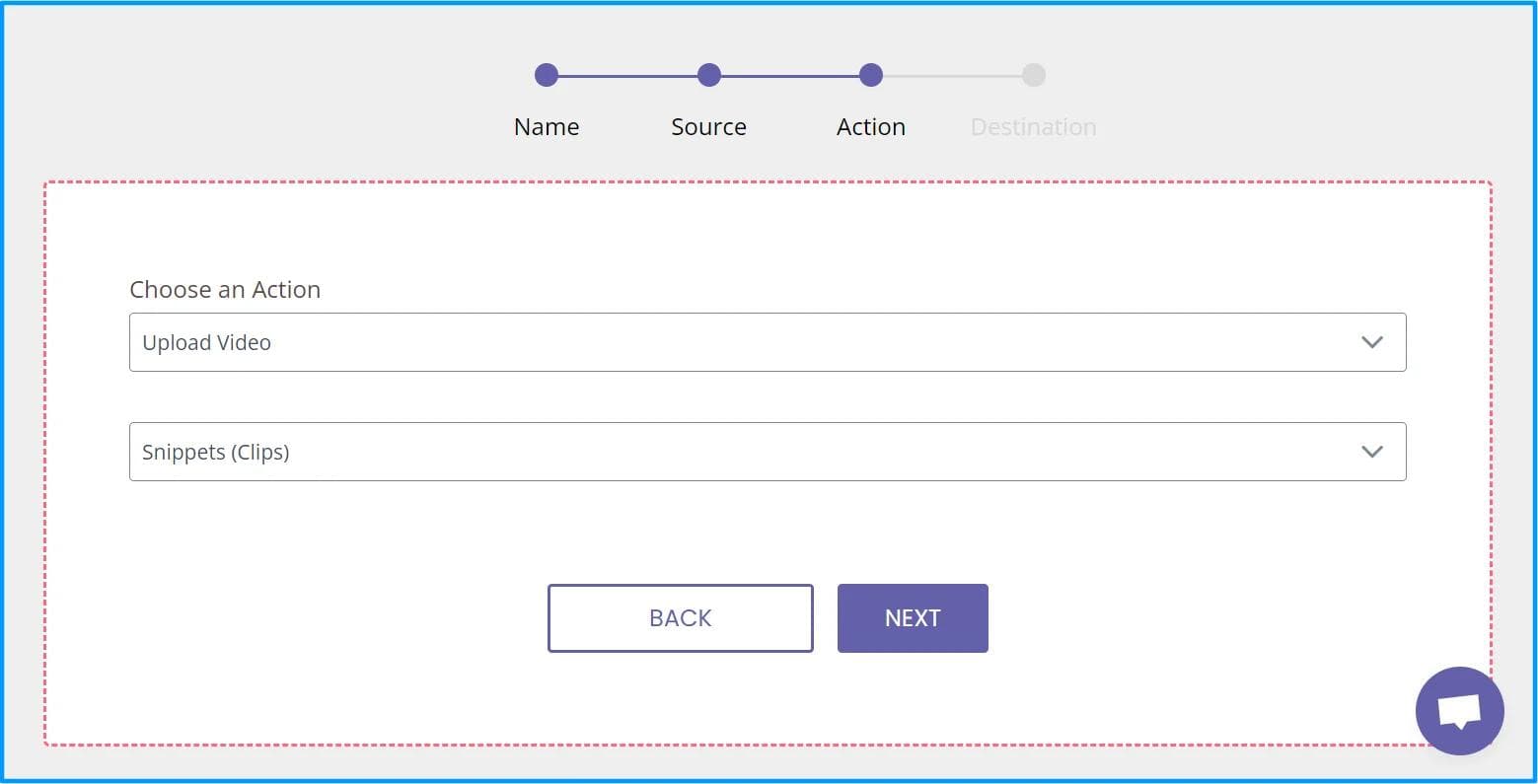The height and width of the screenshot is (784, 1538).
Task: Open the chat support bubble
Action: [x=1458, y=710]
